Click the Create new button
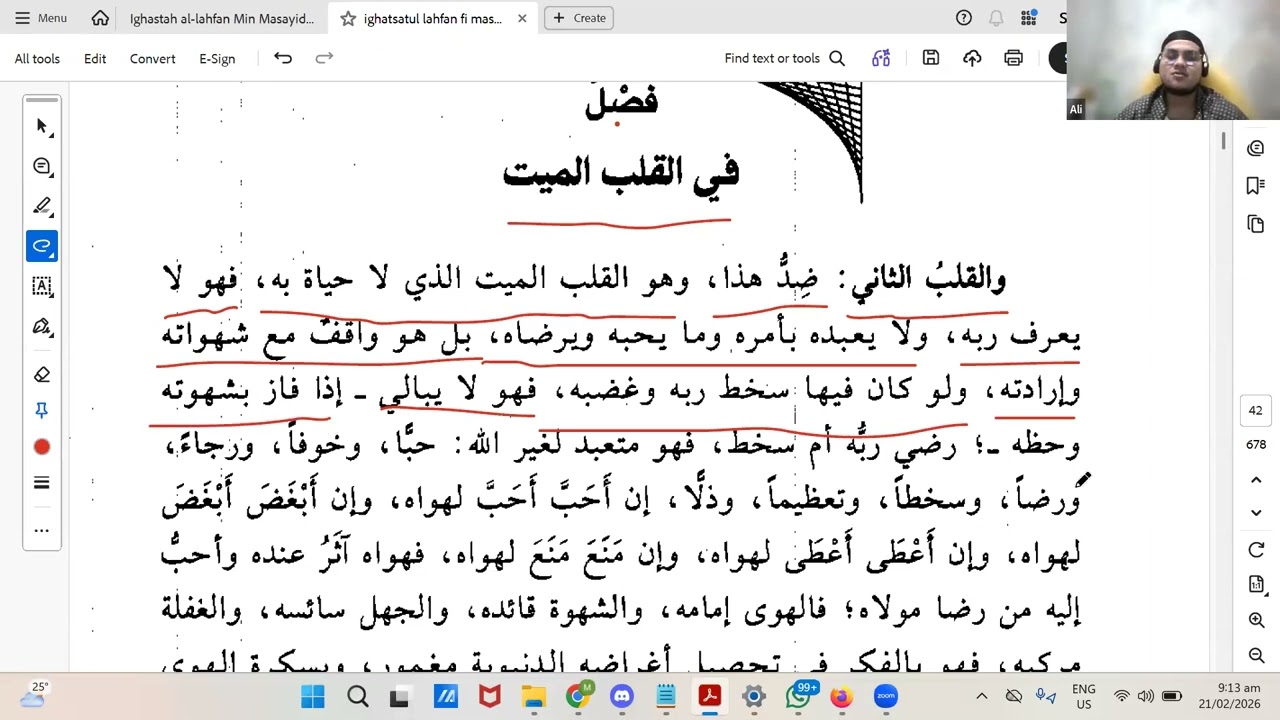The width and height of the screenshot is (1280, 720). click(x=579, y=18)
